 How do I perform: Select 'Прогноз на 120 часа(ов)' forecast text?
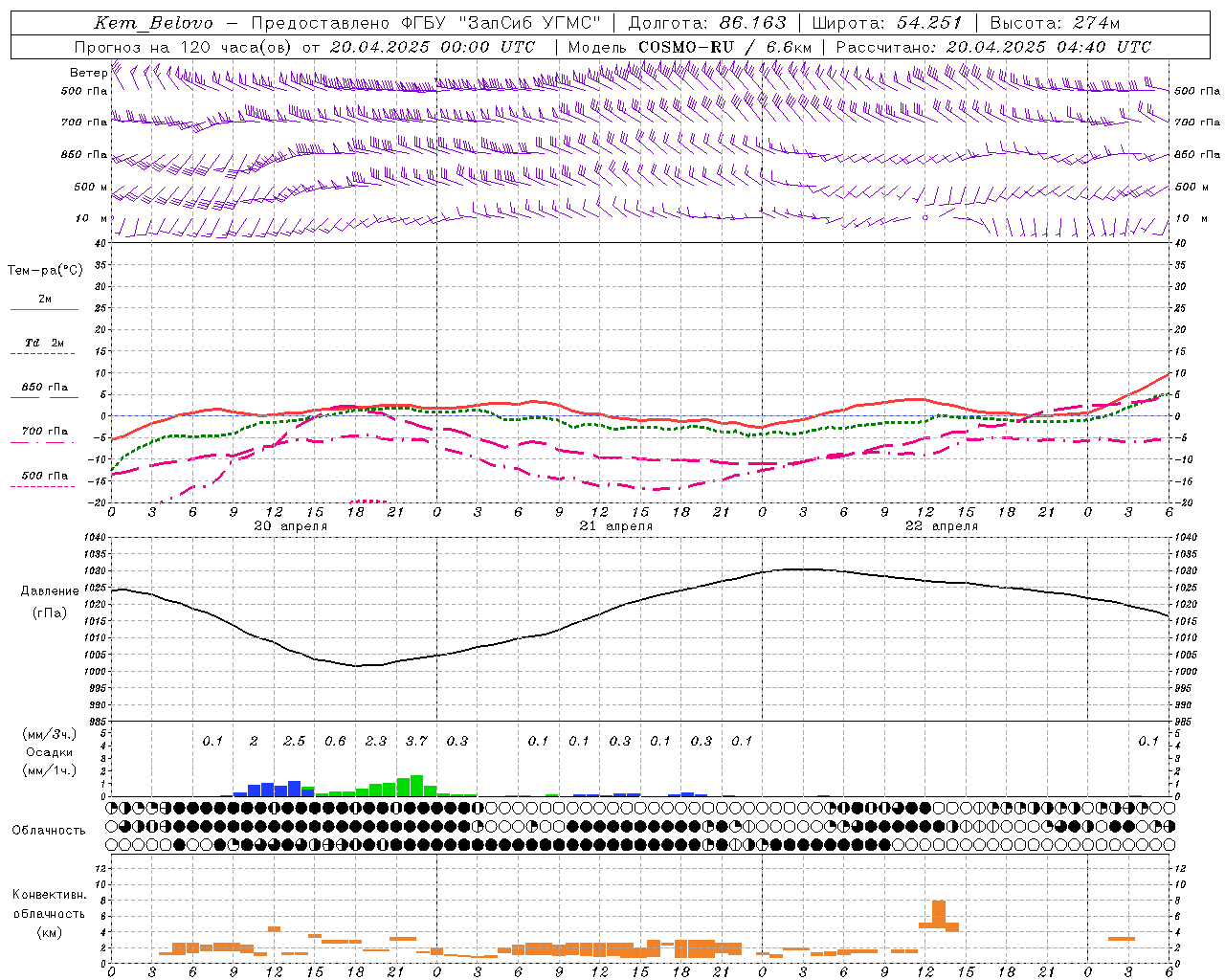click(183, 47)
